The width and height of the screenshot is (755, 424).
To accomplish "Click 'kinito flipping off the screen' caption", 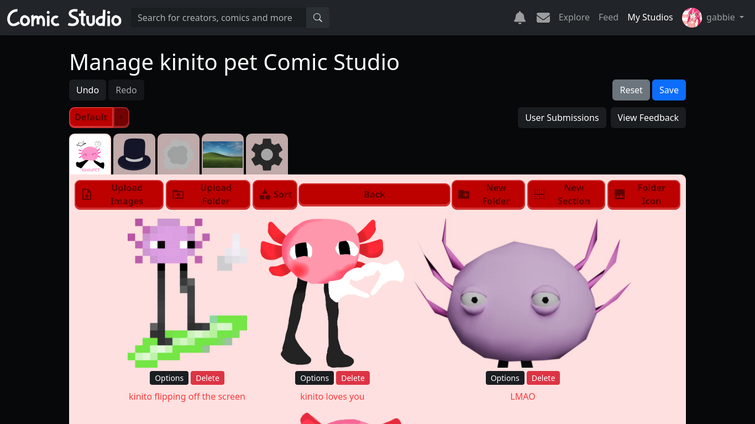I will [x=187, y=397].
